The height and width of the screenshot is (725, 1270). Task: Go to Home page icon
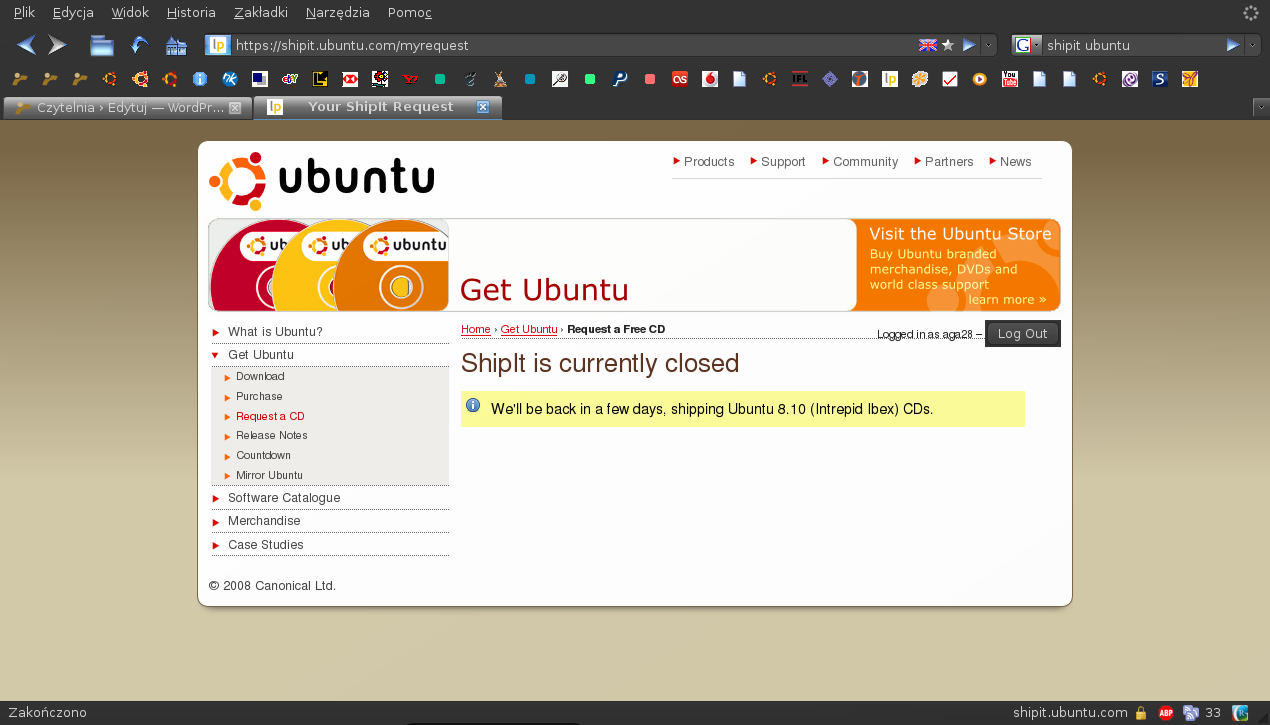(176, 45)
